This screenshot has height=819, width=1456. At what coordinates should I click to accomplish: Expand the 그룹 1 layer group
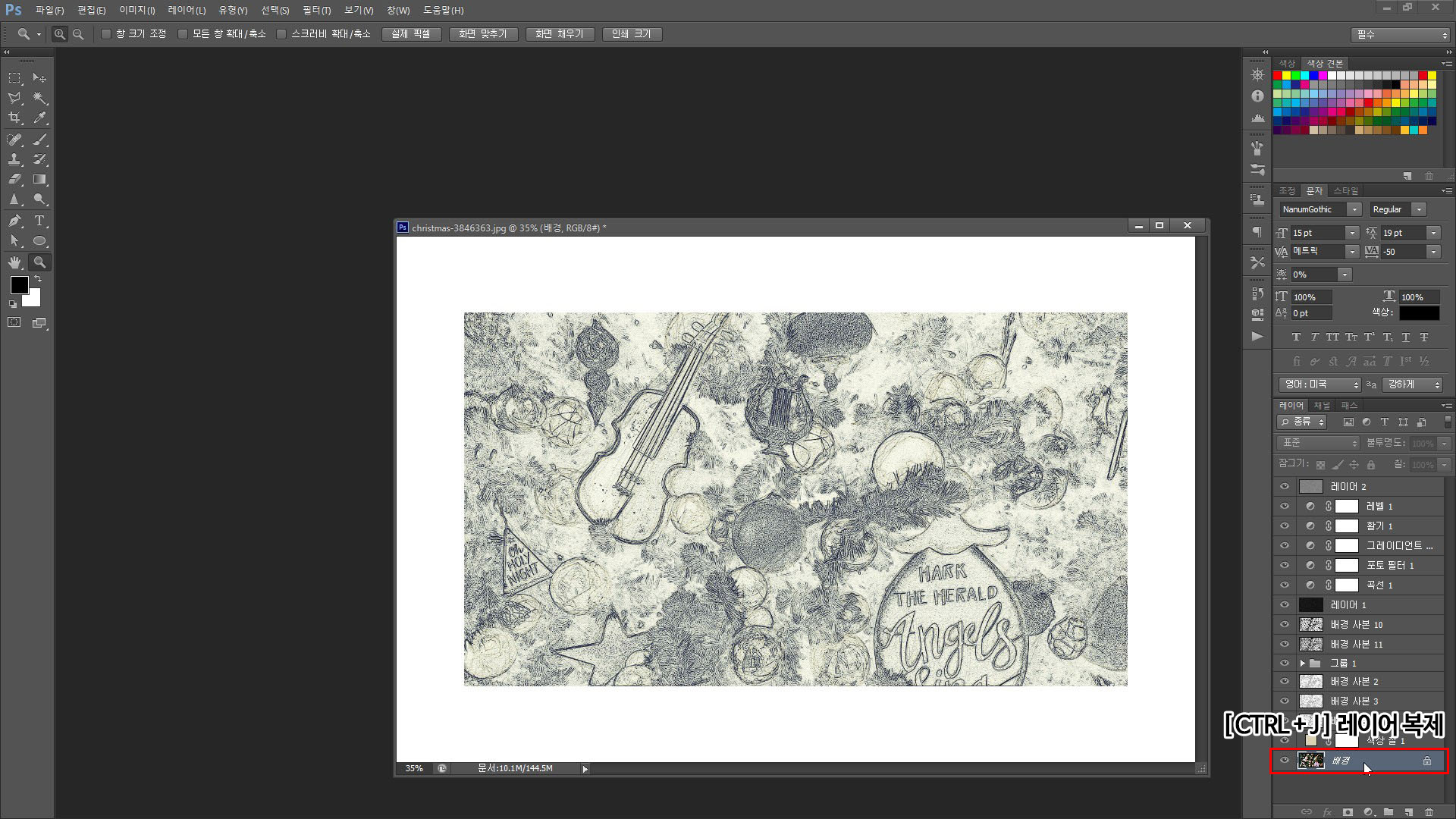(1303, 664)
